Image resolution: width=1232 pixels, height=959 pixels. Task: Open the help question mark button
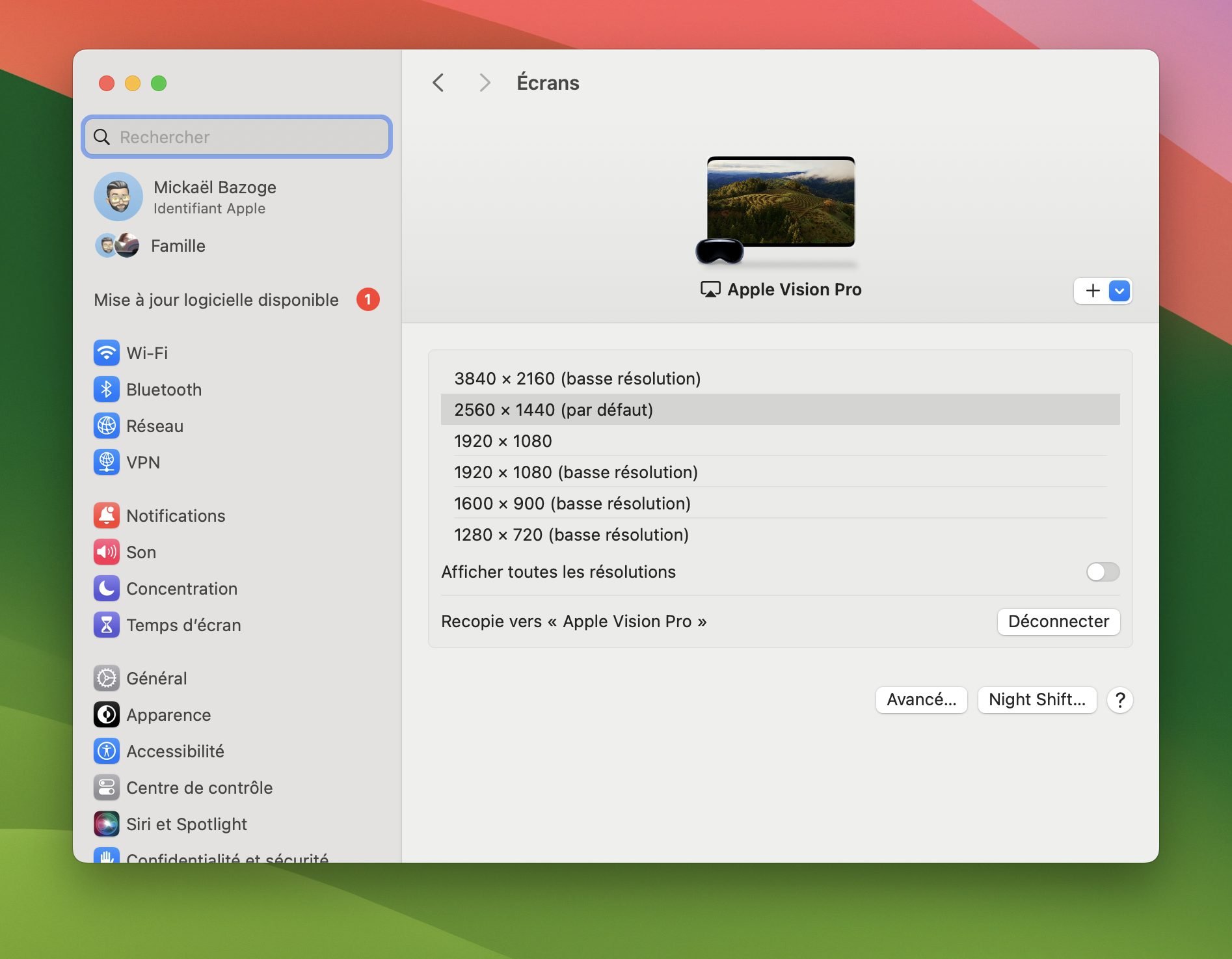point(1120,700)
